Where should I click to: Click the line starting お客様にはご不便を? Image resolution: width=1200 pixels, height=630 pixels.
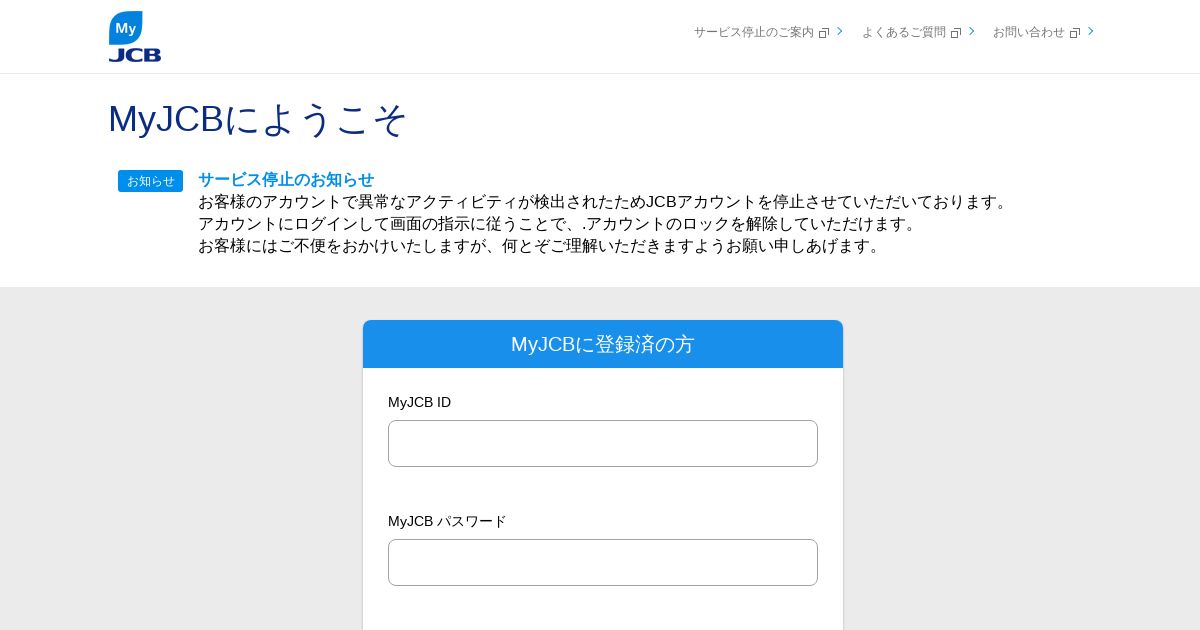click(541, 246)
